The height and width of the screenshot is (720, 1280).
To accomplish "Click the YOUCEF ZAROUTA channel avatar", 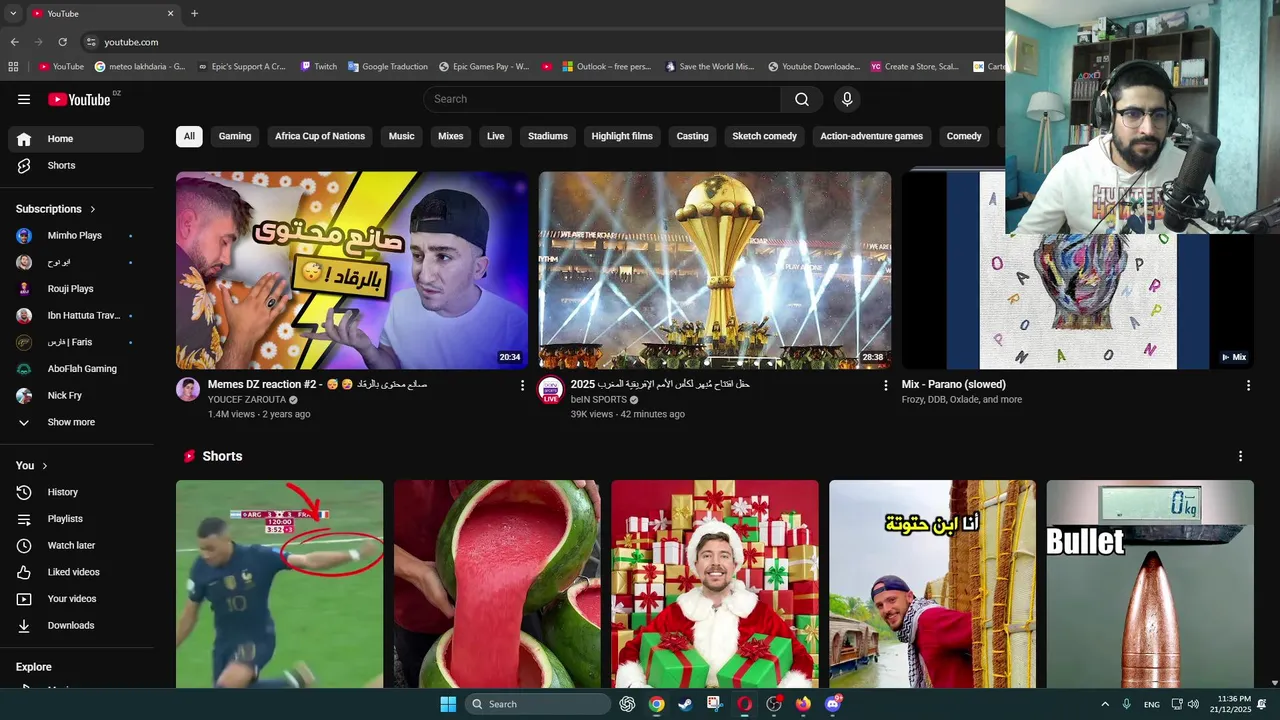I will tap(188, 390).
